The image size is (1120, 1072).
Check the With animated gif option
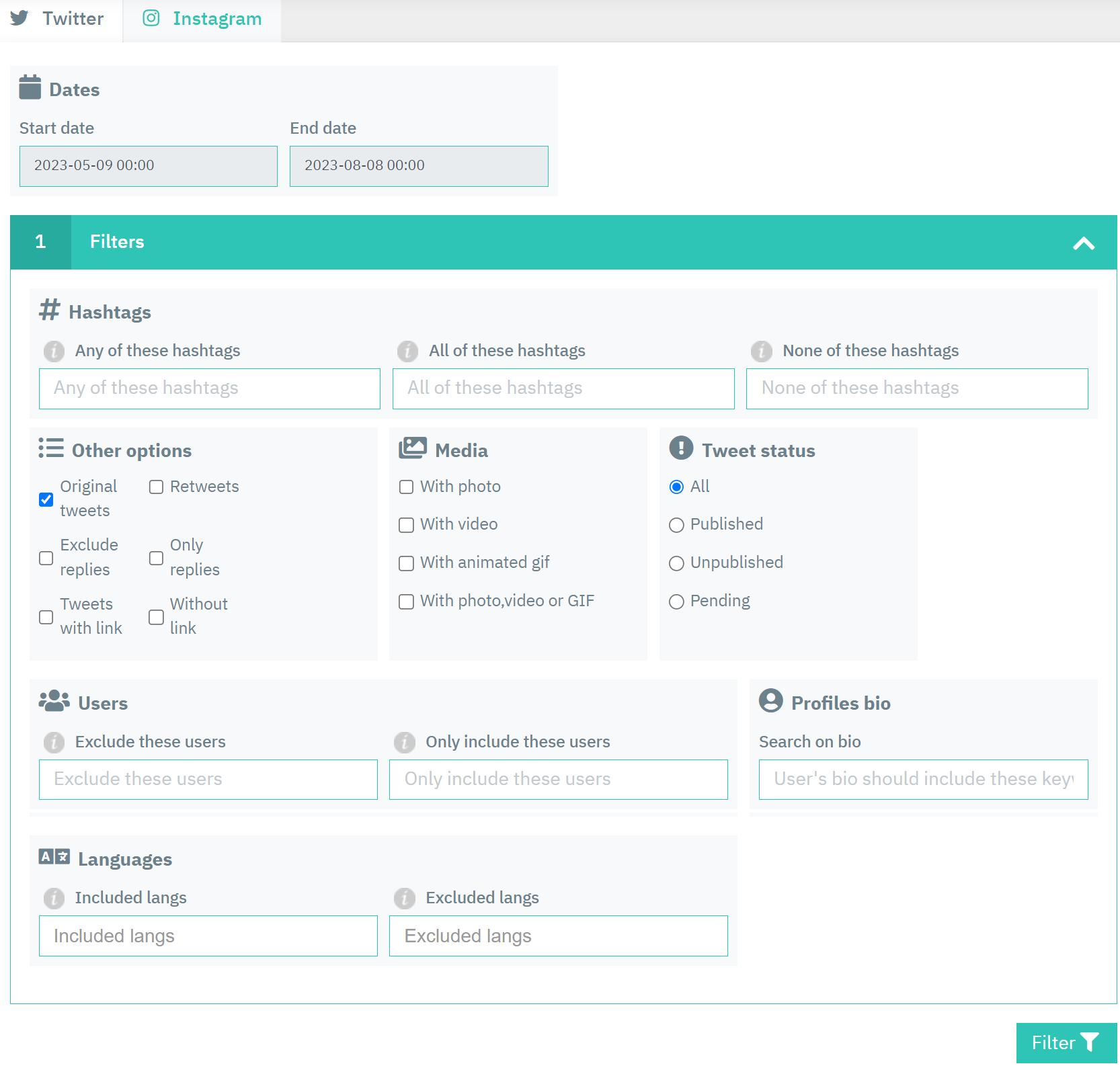pyautogui.click(x=406, y=563)
